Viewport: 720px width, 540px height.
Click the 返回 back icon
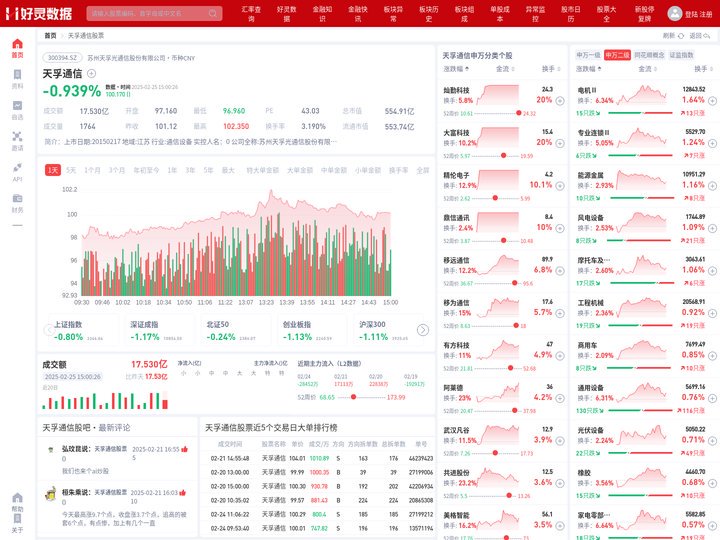[x=706, y=36]
